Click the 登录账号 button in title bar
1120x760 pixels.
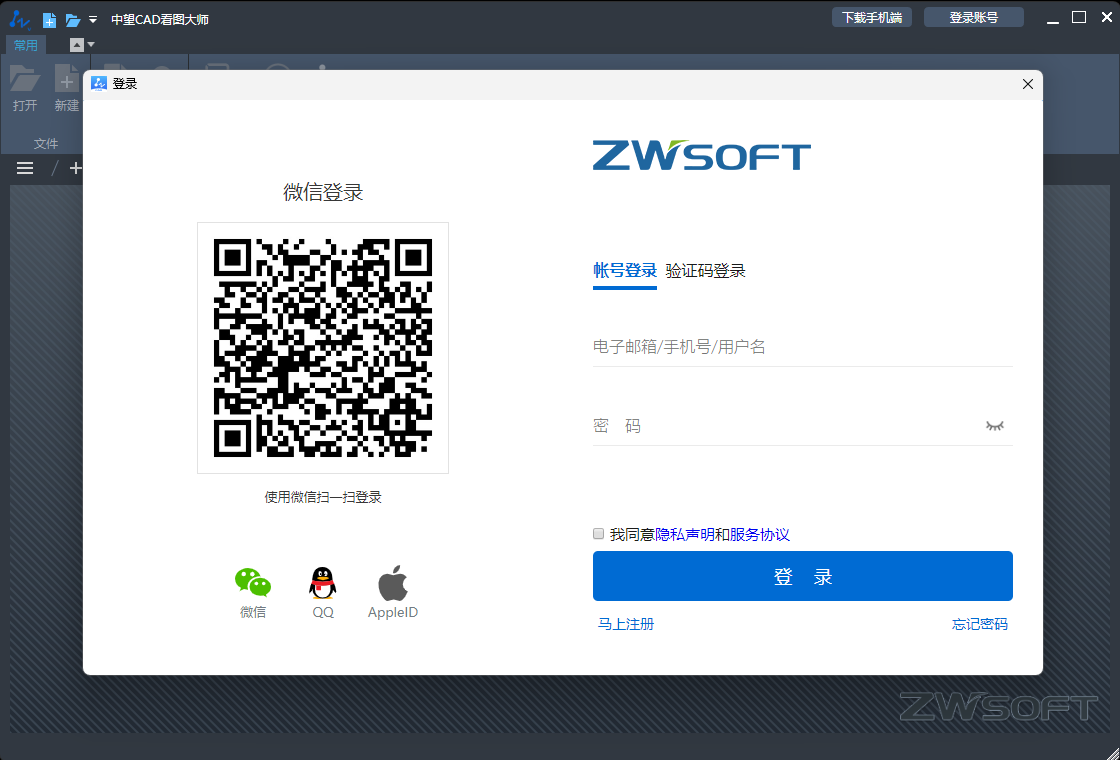coord(974,18)
